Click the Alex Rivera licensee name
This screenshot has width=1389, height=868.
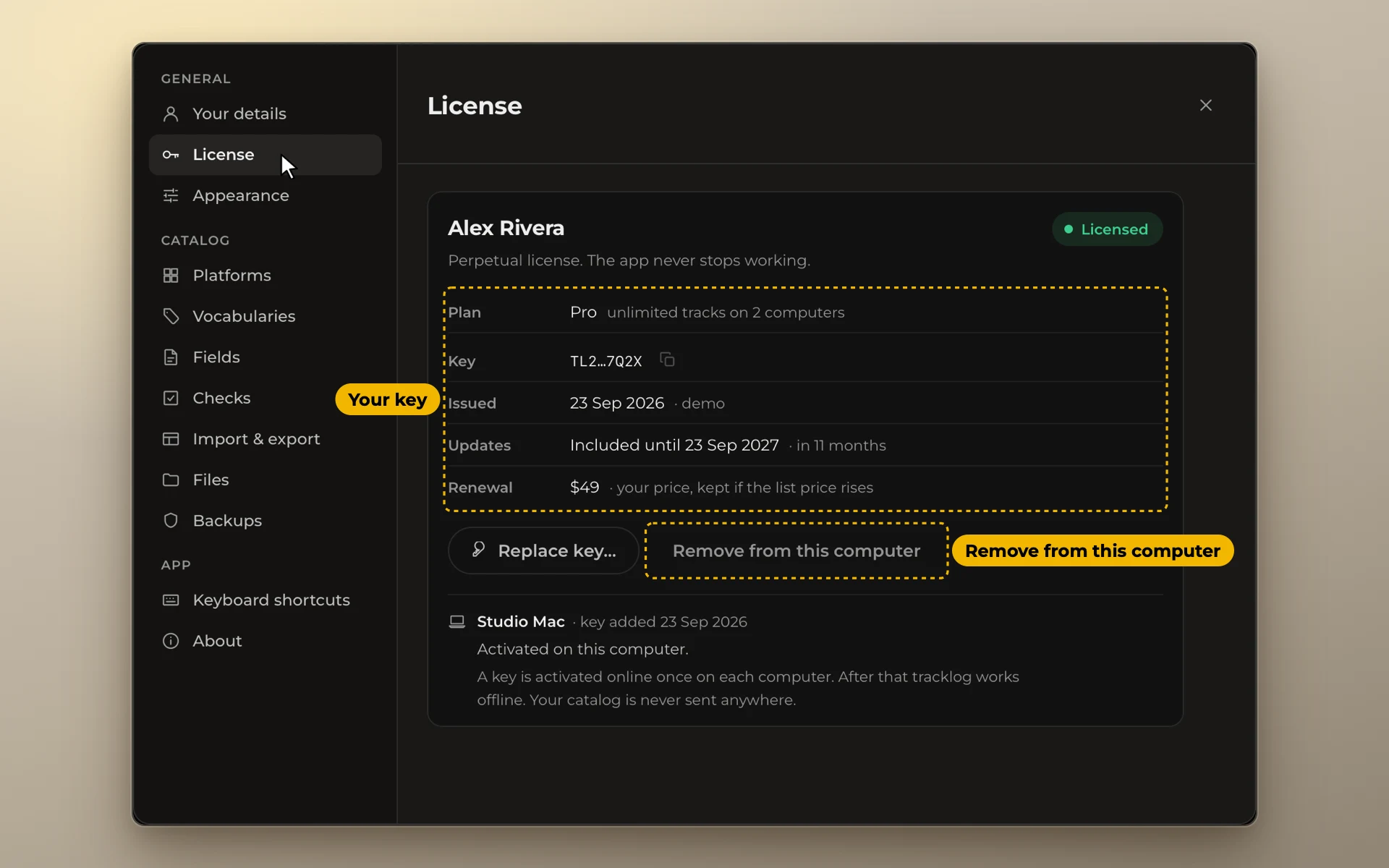tap(506, 228)
